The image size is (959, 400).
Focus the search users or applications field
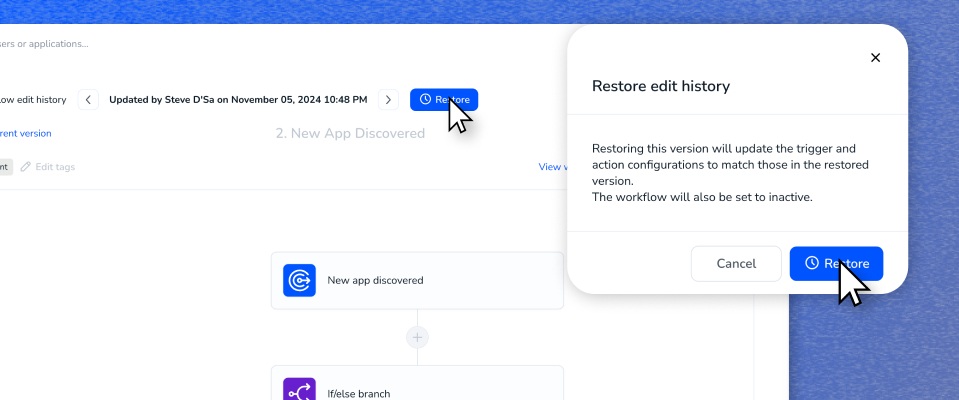[x=44, y=44]
